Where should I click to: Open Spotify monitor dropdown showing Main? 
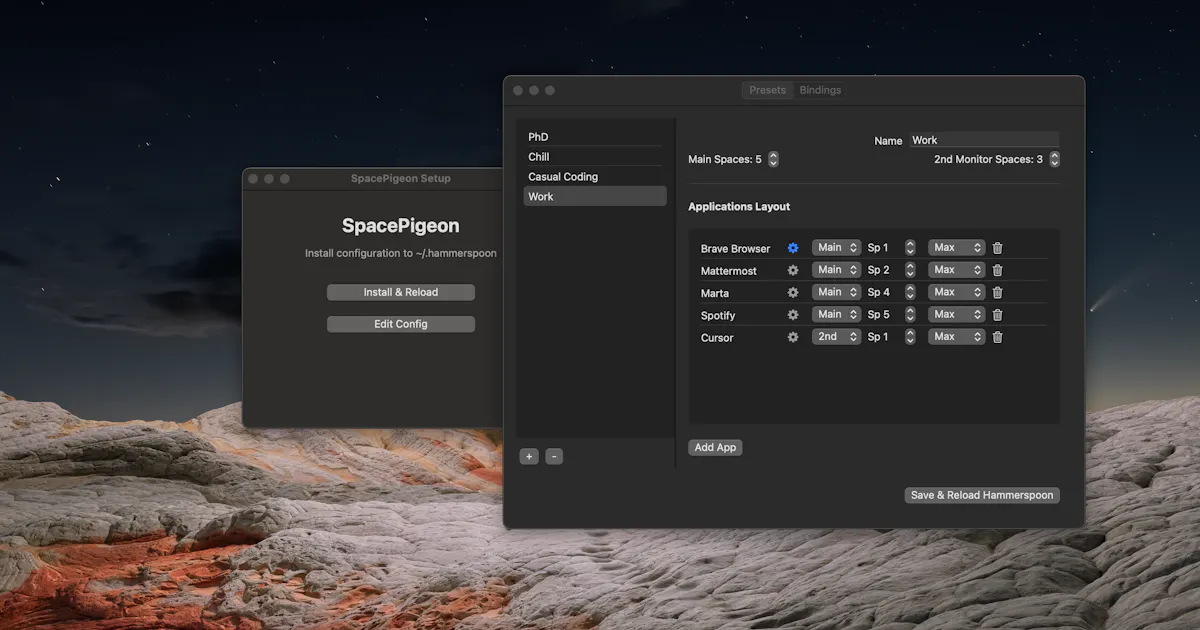coord(836,314)
